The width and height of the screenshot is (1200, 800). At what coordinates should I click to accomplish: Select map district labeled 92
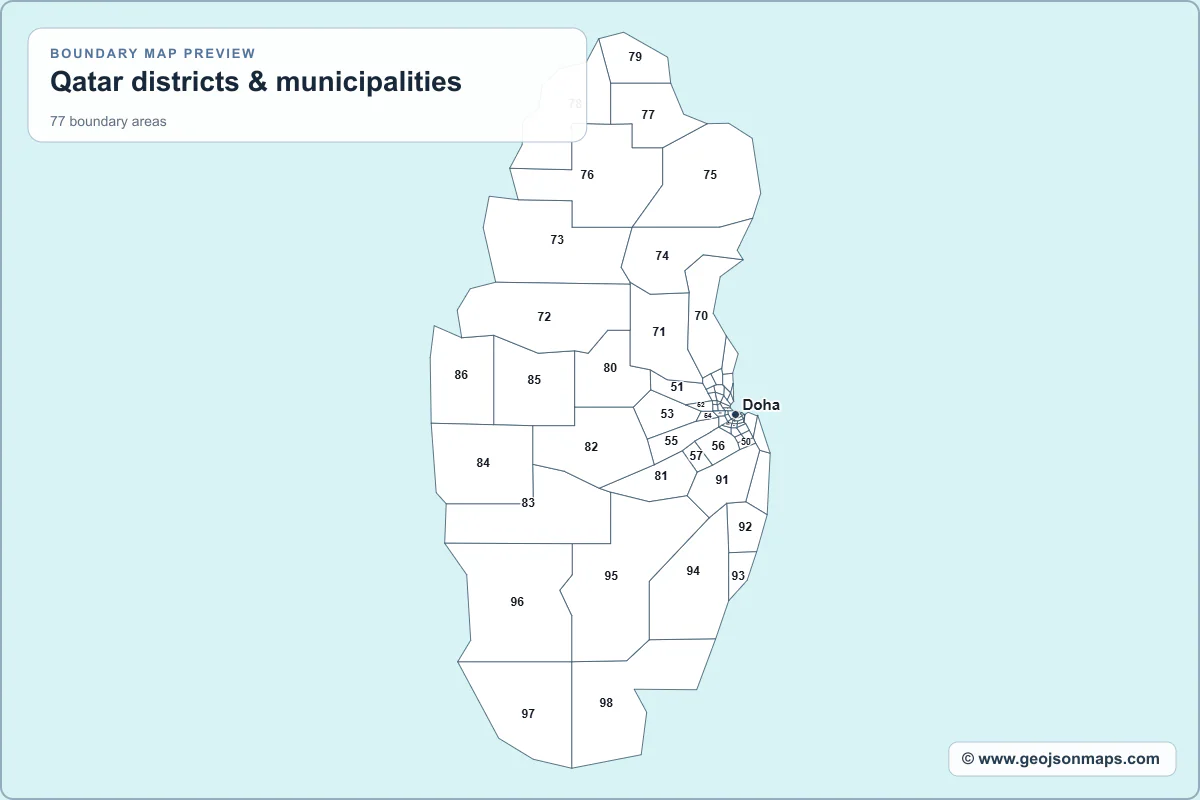tap(745, 527)
